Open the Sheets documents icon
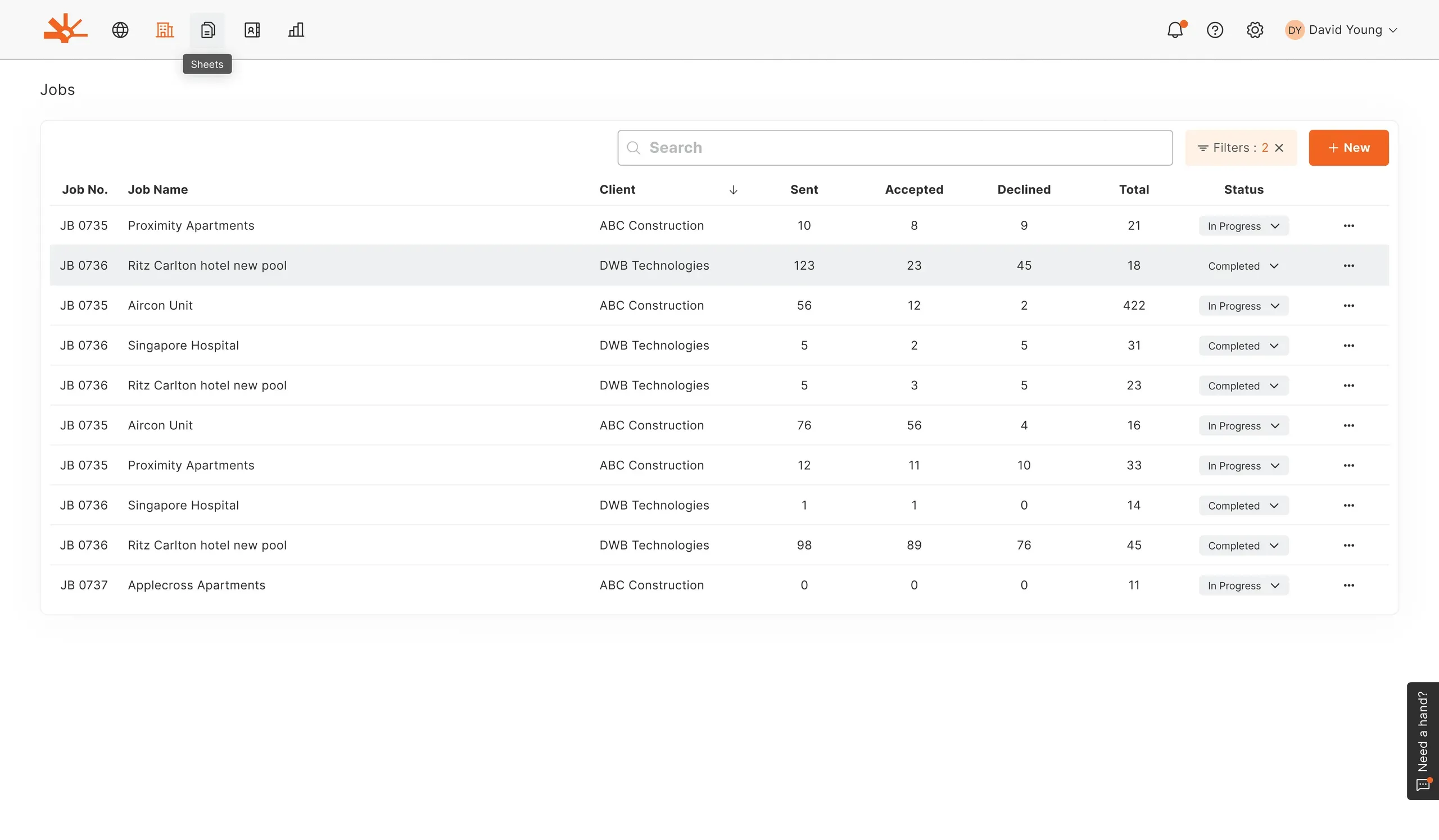Screen dimensions: 1439x840 208,30
